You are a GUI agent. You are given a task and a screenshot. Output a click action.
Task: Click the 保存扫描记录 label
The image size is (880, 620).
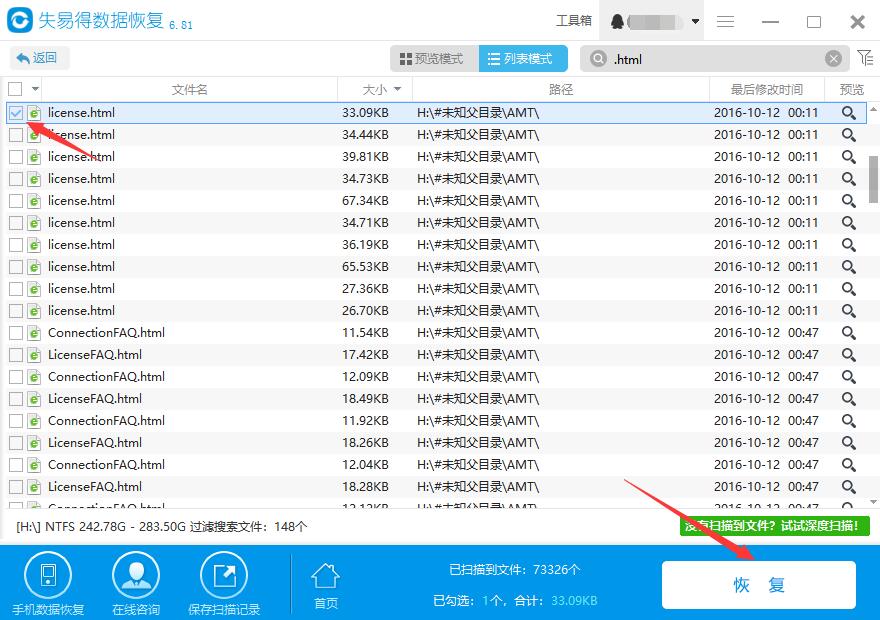224,609
